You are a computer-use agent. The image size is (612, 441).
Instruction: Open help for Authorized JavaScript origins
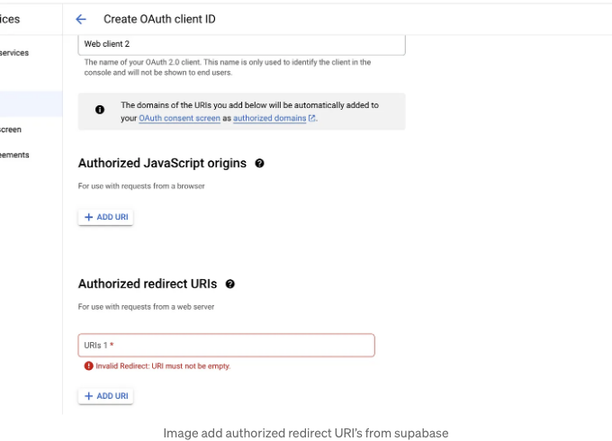260,164
